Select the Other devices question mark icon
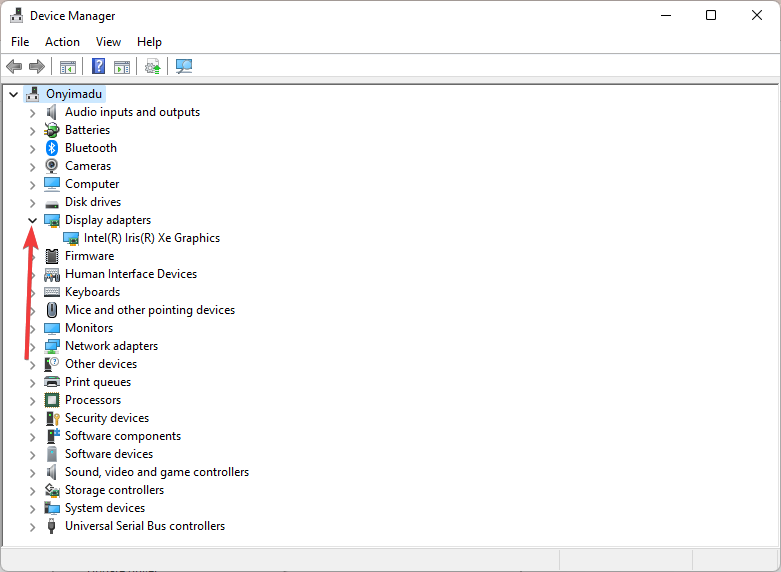This screenshot has height=572, width=781. click(x=52, y=364)
